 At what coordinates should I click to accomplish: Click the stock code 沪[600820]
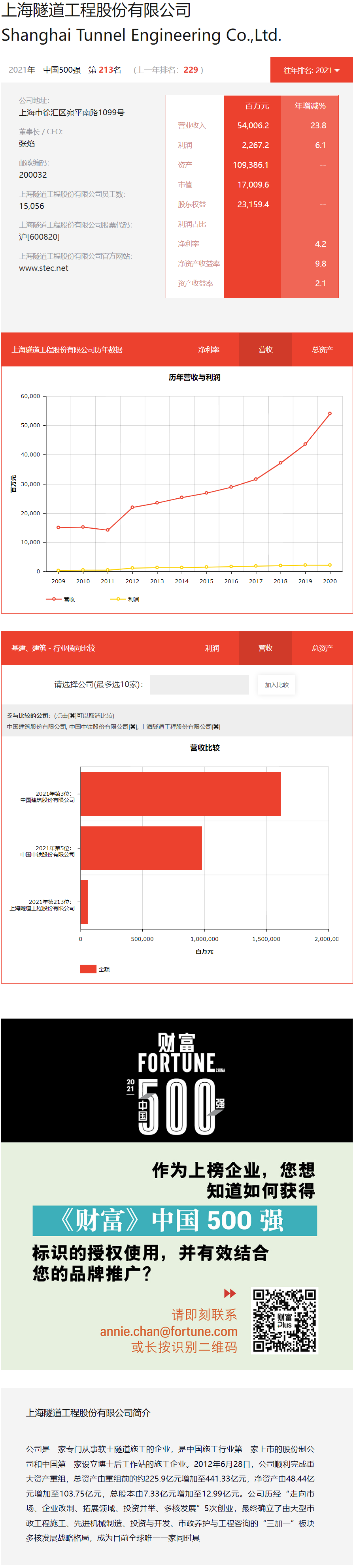tap(40, 237)
